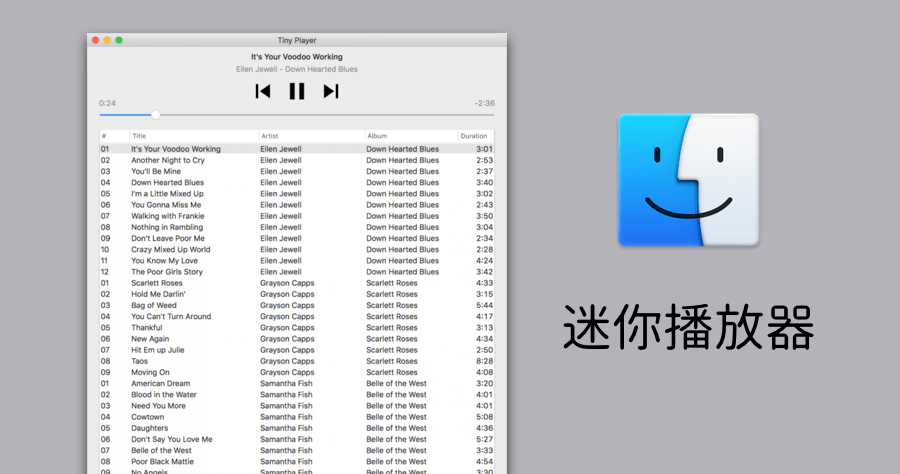Click Samantha Fish artist in Cowtown row
900x474 pixels.
(286, 417)
